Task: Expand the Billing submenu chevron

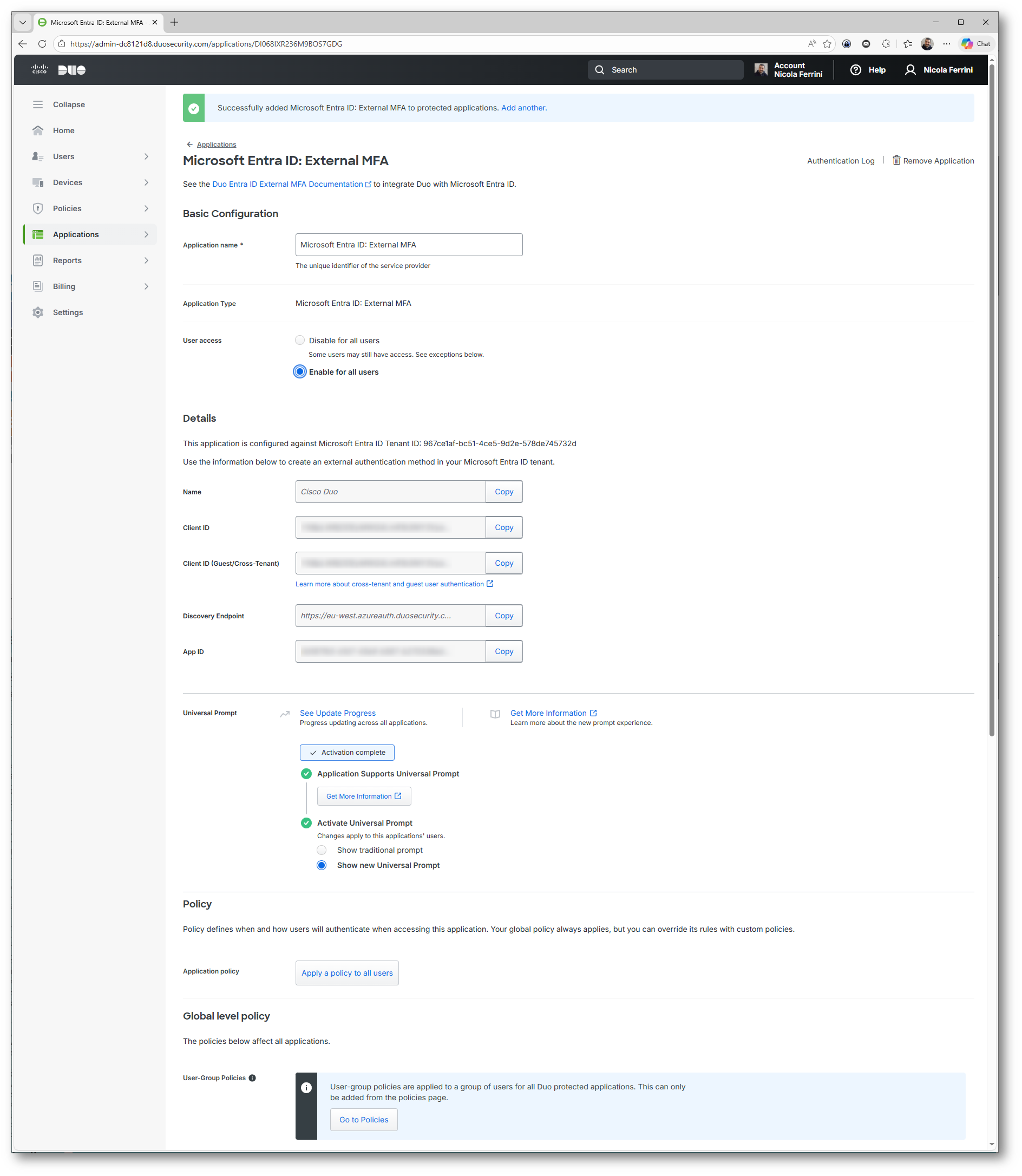Action: point(147,286)
